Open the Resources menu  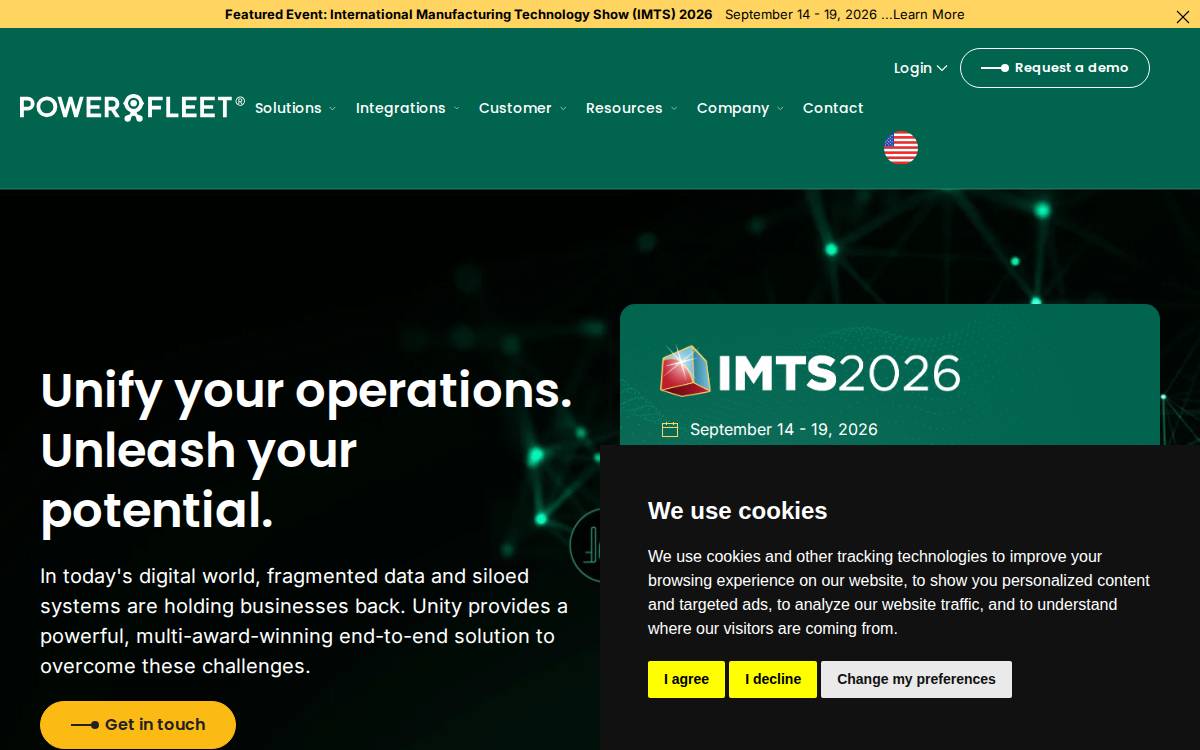[631, 108]
